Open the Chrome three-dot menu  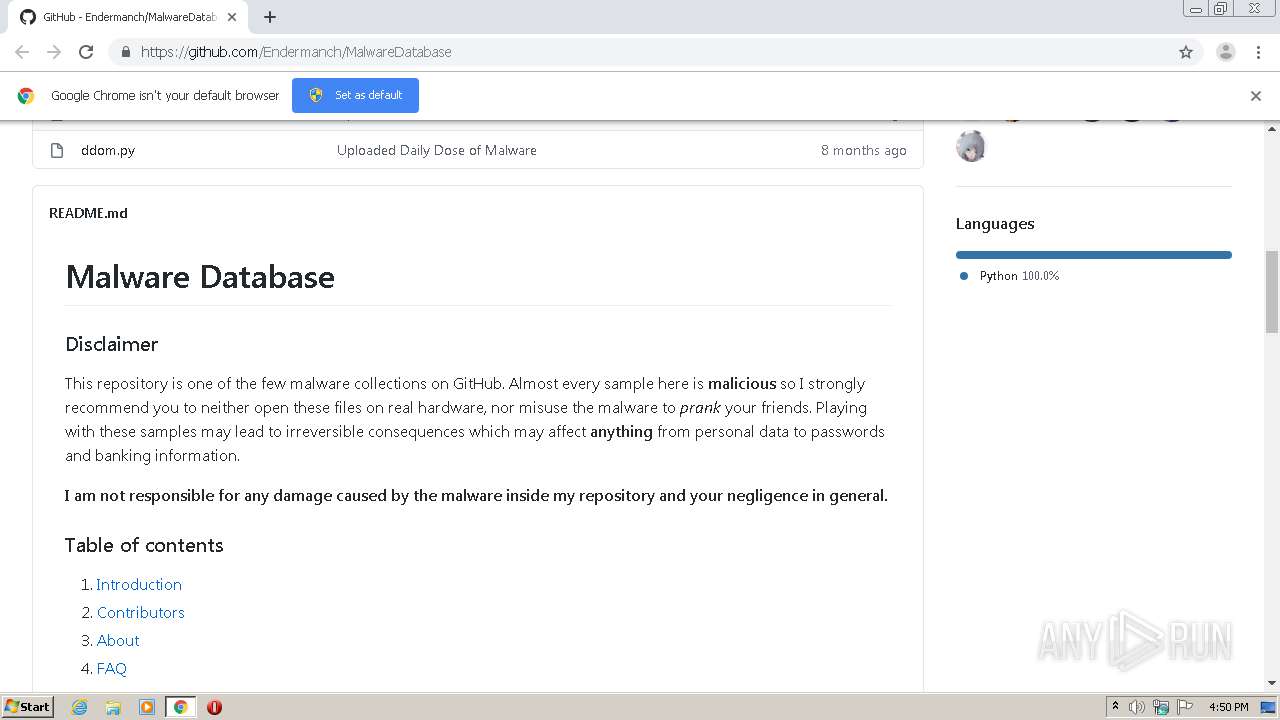coord(1258,52)
